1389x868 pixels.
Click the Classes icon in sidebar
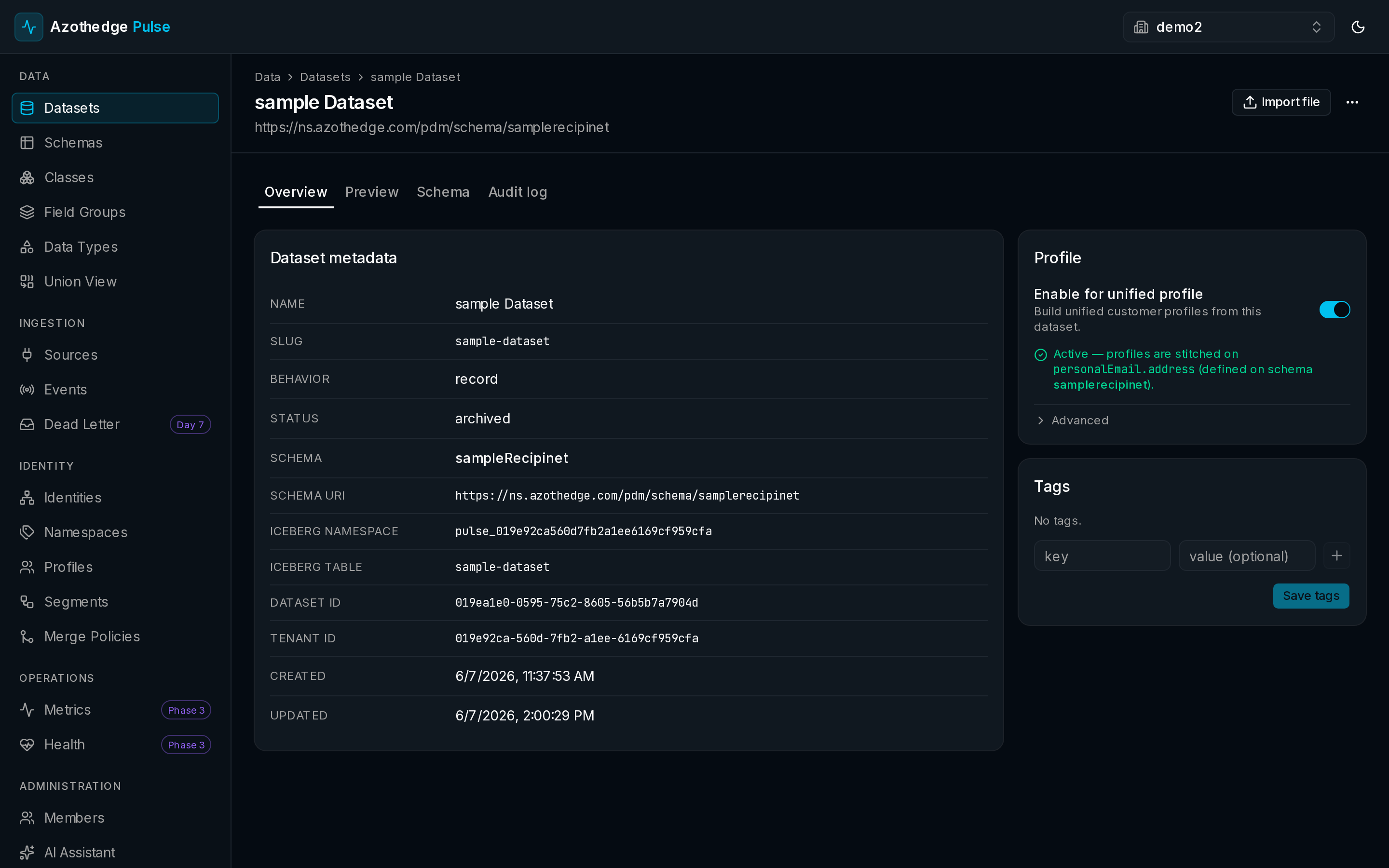27,177
